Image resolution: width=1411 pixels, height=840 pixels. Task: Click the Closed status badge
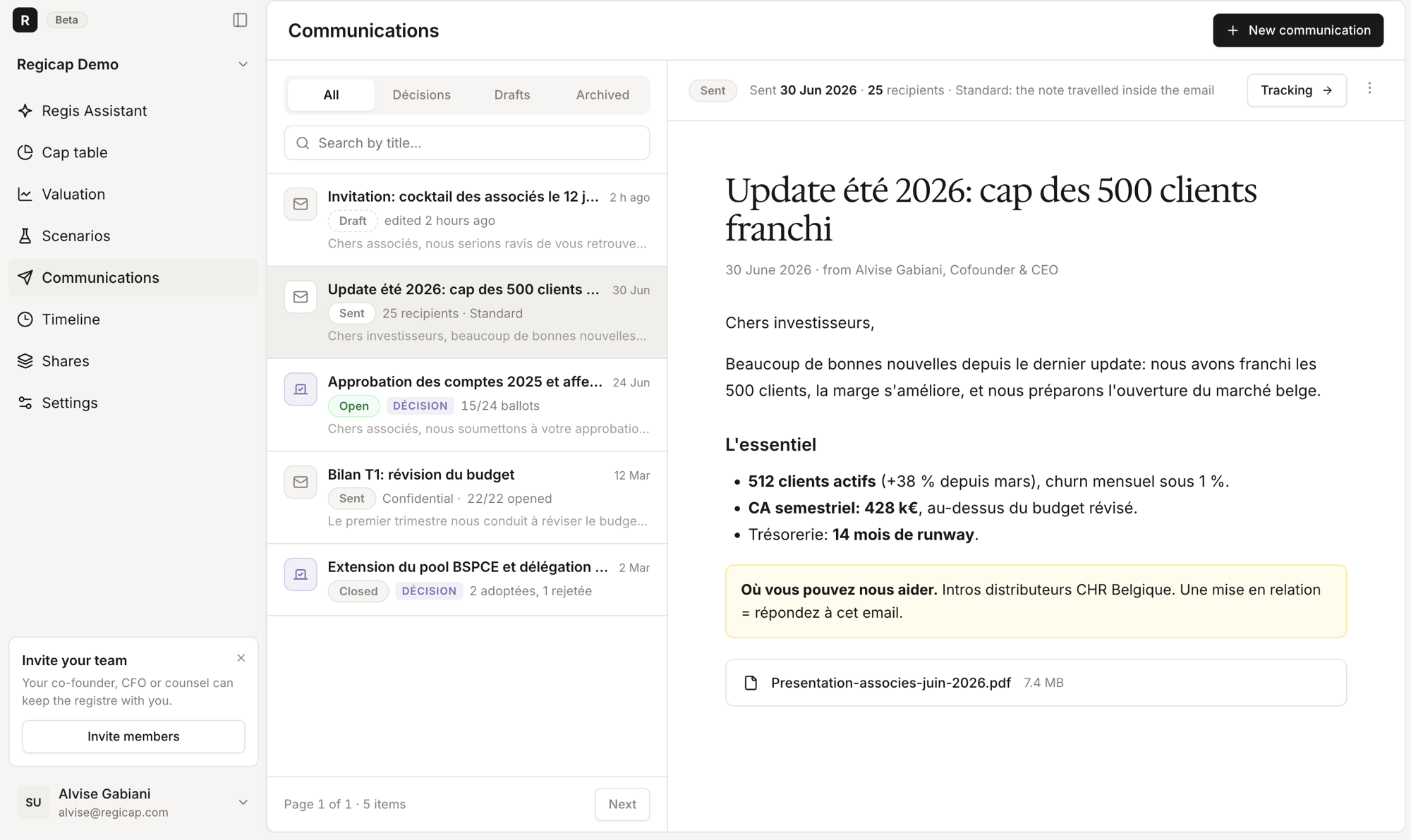[x=358, y=591]
